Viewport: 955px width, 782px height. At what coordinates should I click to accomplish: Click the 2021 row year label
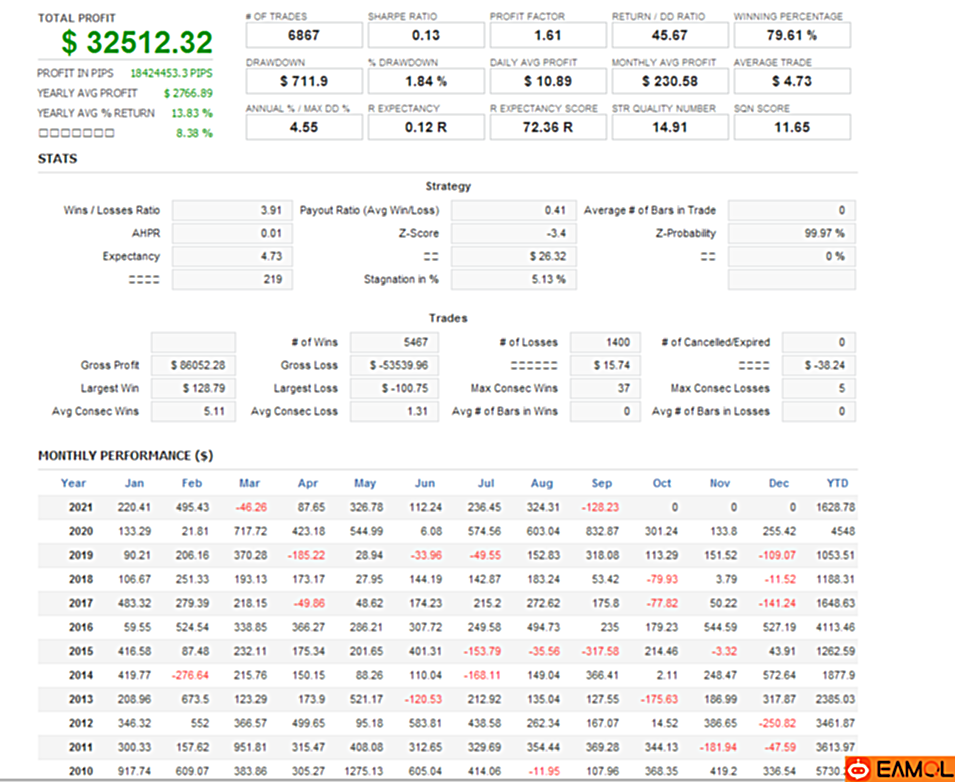point(81,507)
